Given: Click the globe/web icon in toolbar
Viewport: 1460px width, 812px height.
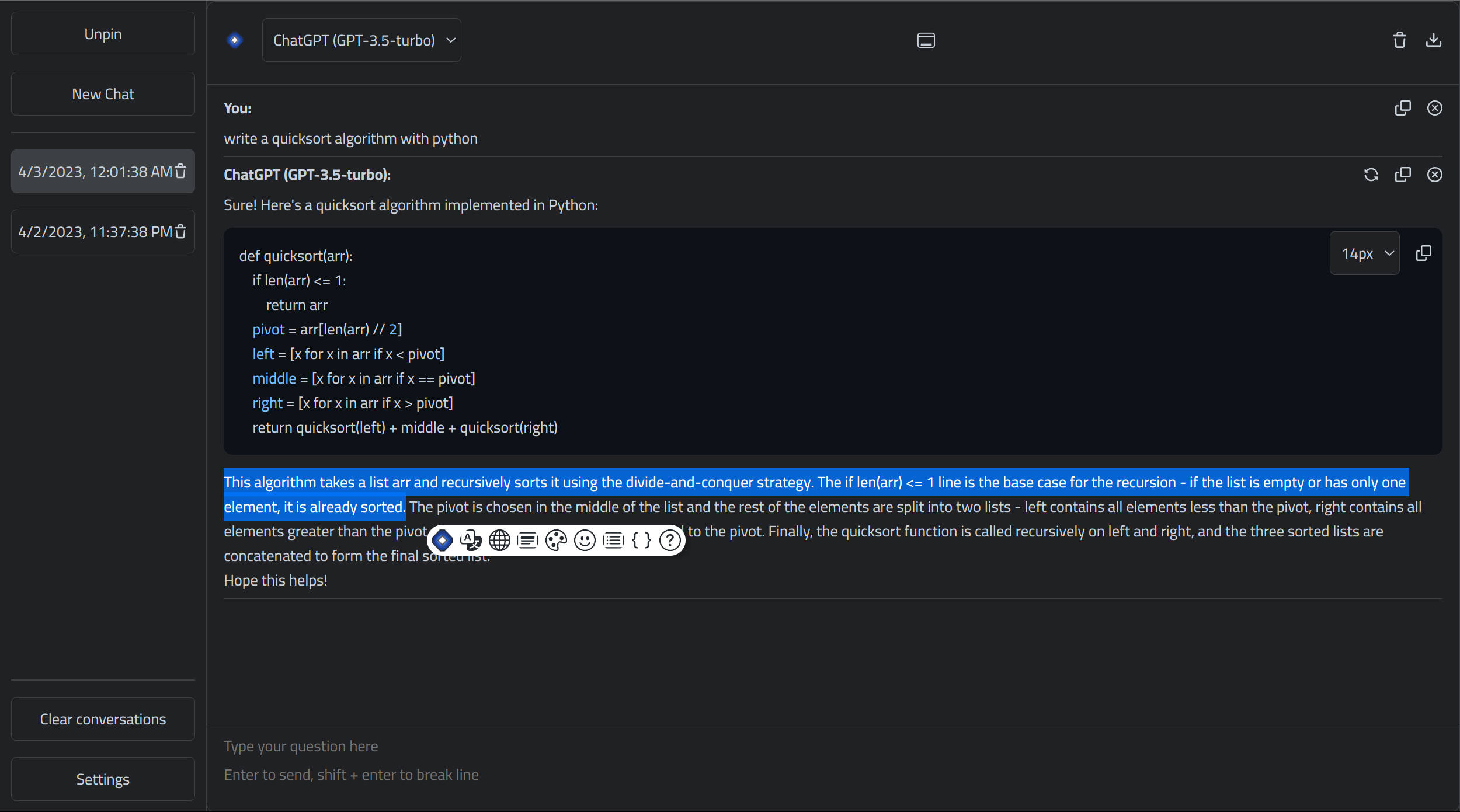Looking at the screenshot, I should [x=498, y=539].
